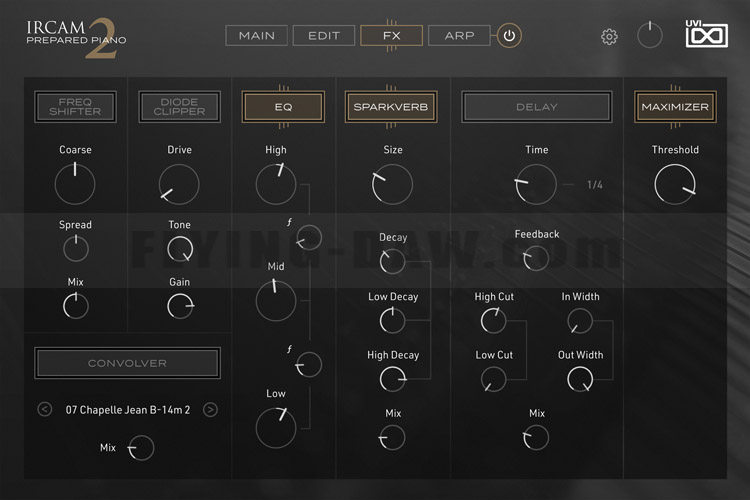Click the IRCAM Prepared Piano 2 logo

click(77, 38)
